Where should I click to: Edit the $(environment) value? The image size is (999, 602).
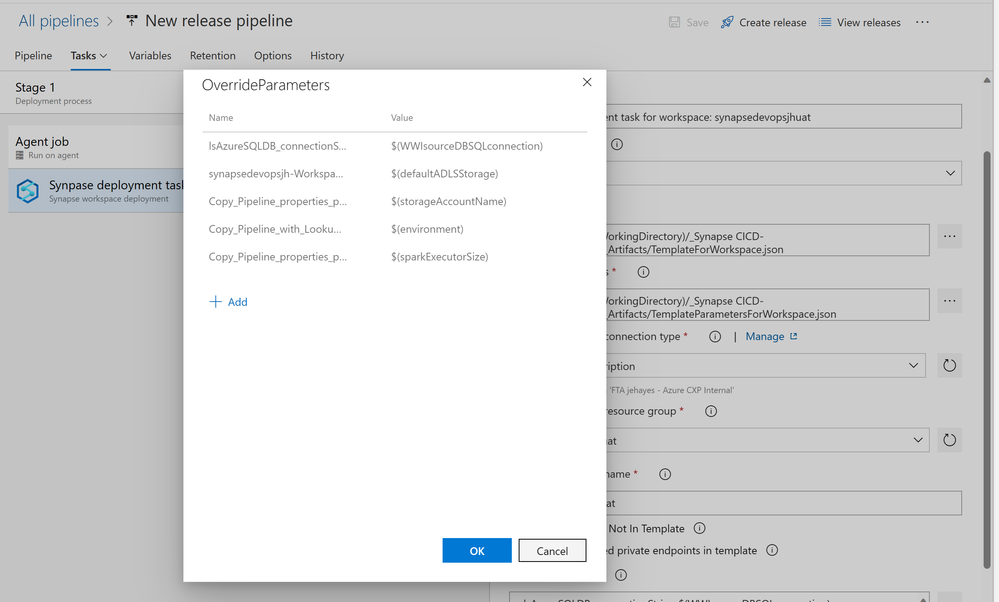click(427, 229)
